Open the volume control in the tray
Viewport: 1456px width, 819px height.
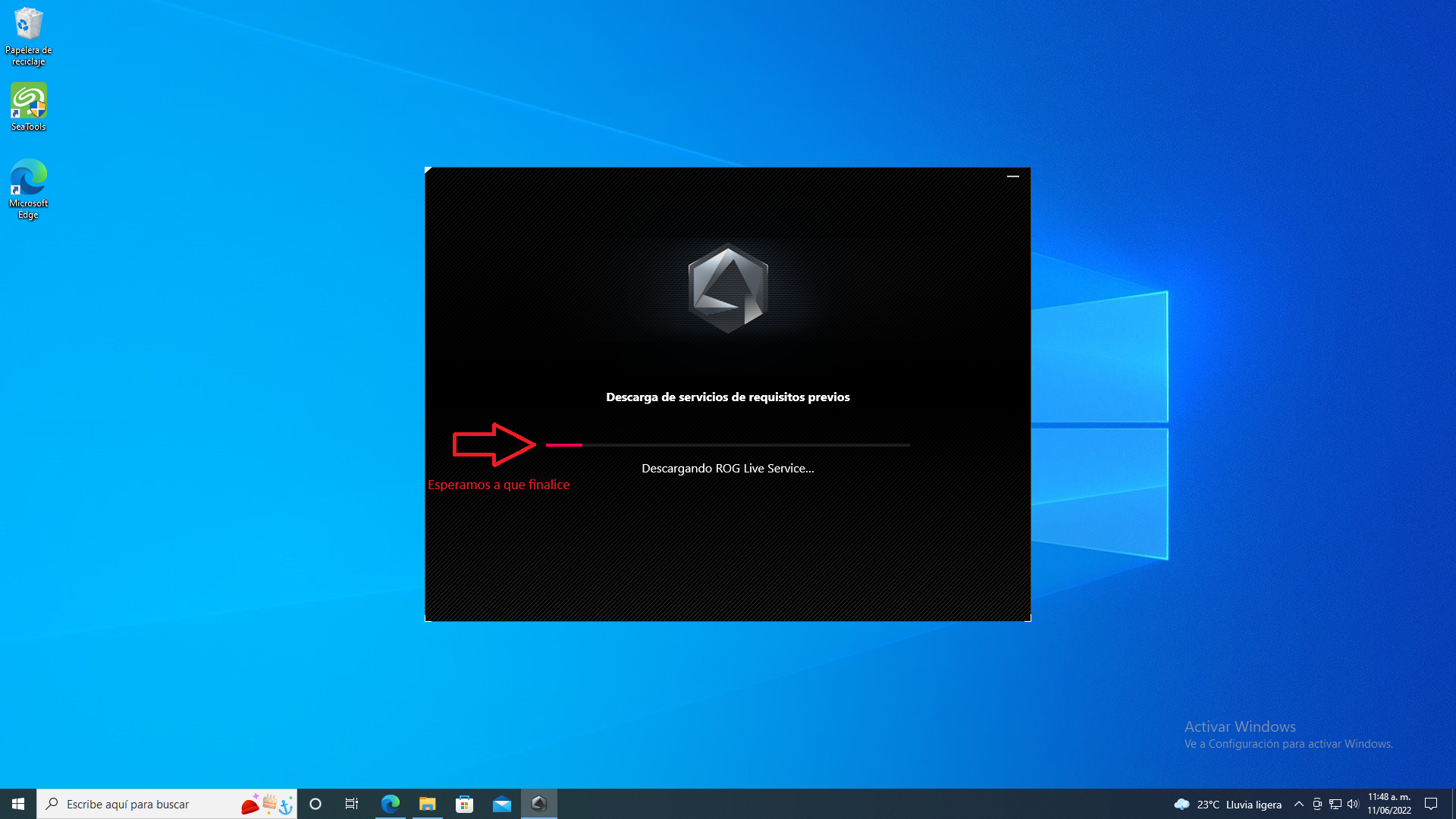1353,804
